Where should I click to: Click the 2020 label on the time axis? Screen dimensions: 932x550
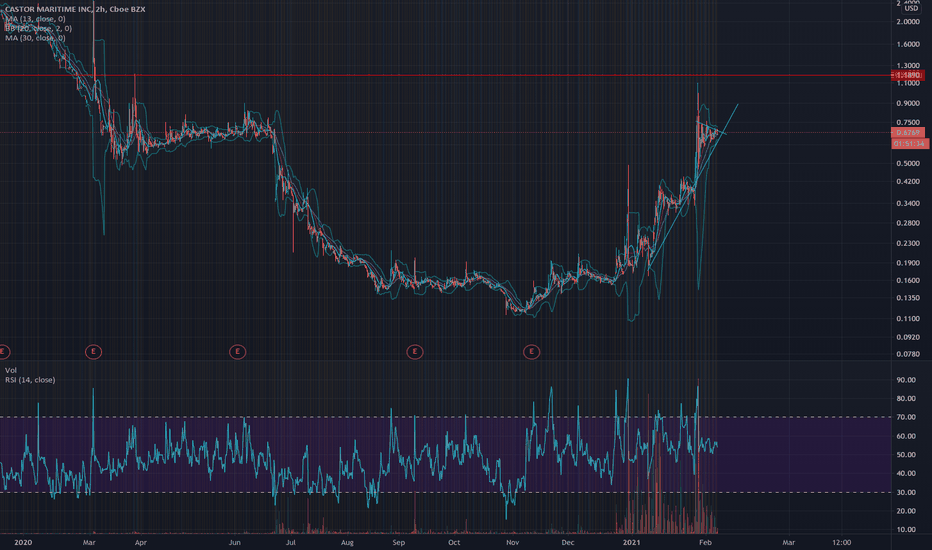23,542
